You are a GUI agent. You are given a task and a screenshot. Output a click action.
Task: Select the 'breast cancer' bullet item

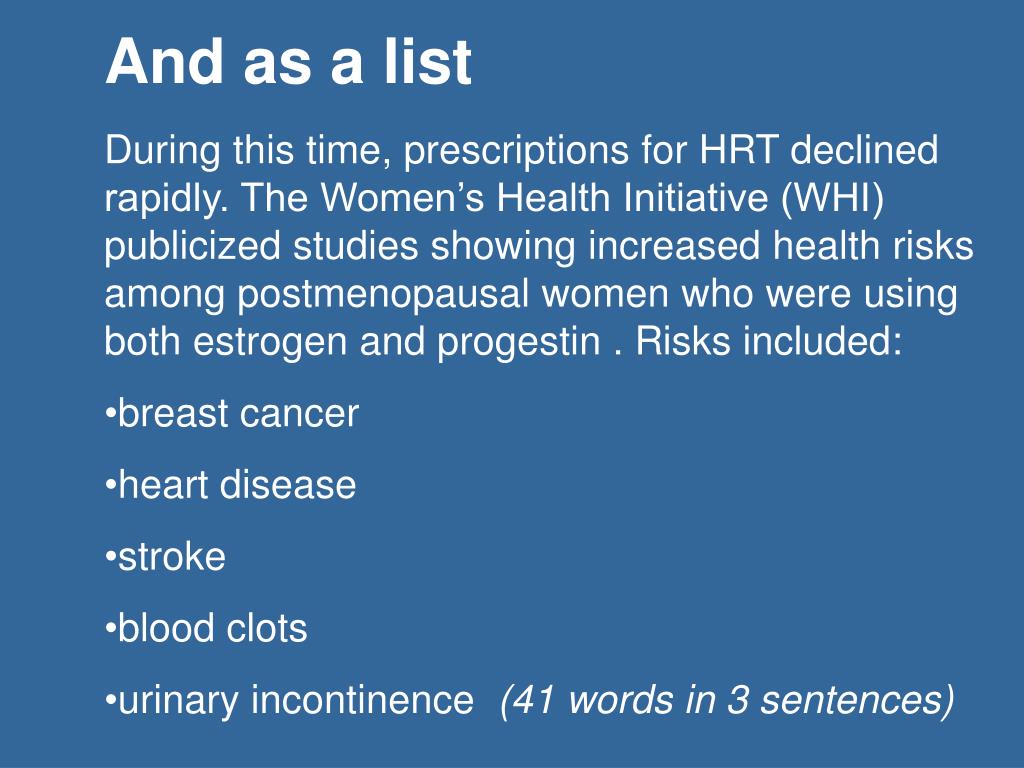tap(232, 413)
